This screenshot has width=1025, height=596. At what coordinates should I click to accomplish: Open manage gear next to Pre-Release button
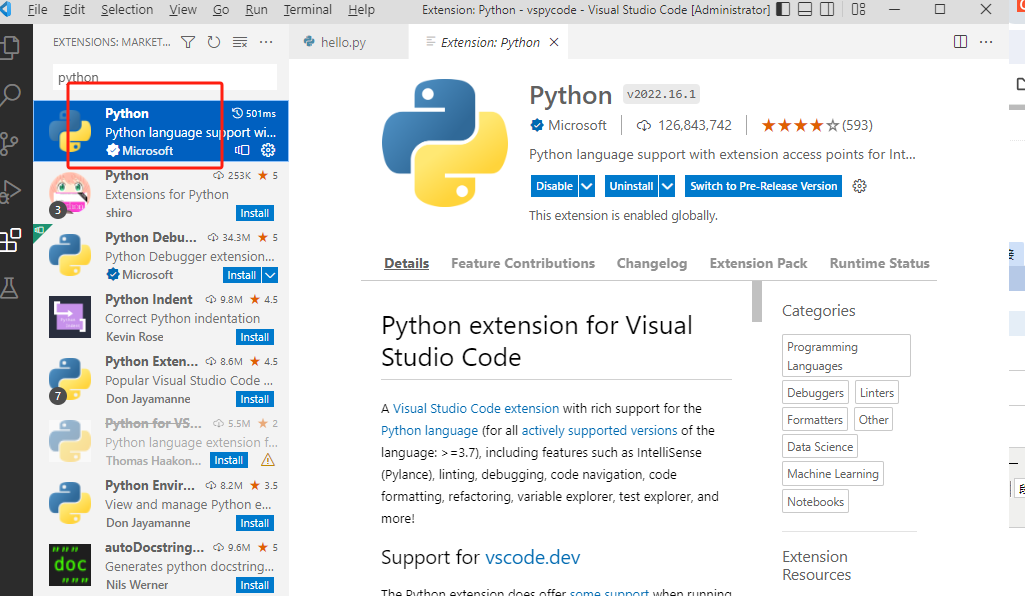tap(859, 186)
